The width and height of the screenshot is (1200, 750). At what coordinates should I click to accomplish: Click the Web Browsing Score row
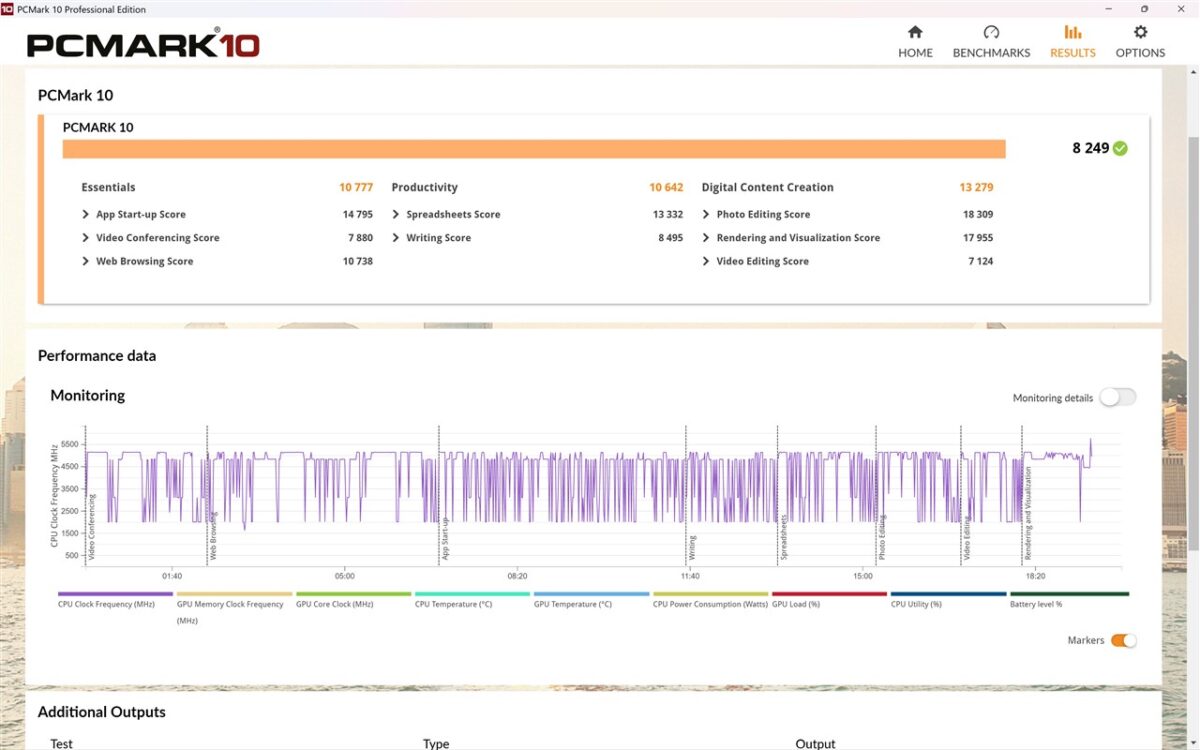[144, 261]
